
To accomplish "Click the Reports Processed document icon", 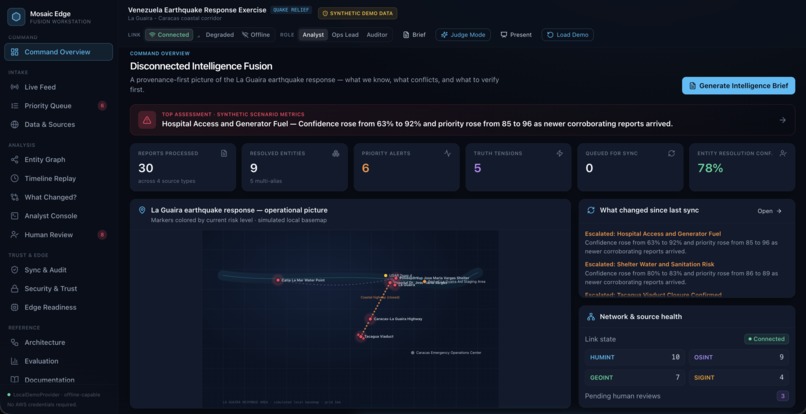I will pyautogui.click(x=224, y=153).
